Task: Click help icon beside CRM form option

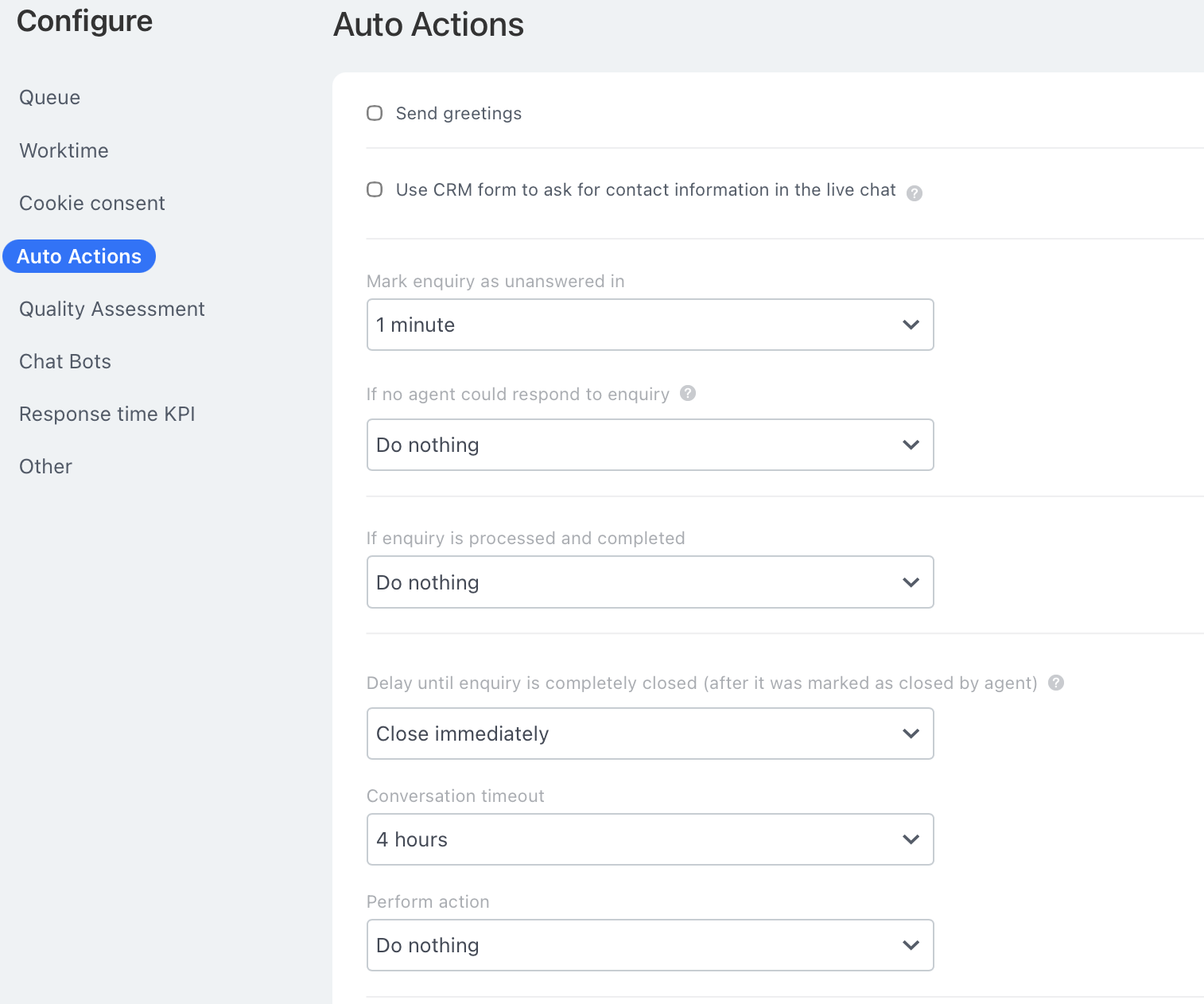Action: [915, 193]
